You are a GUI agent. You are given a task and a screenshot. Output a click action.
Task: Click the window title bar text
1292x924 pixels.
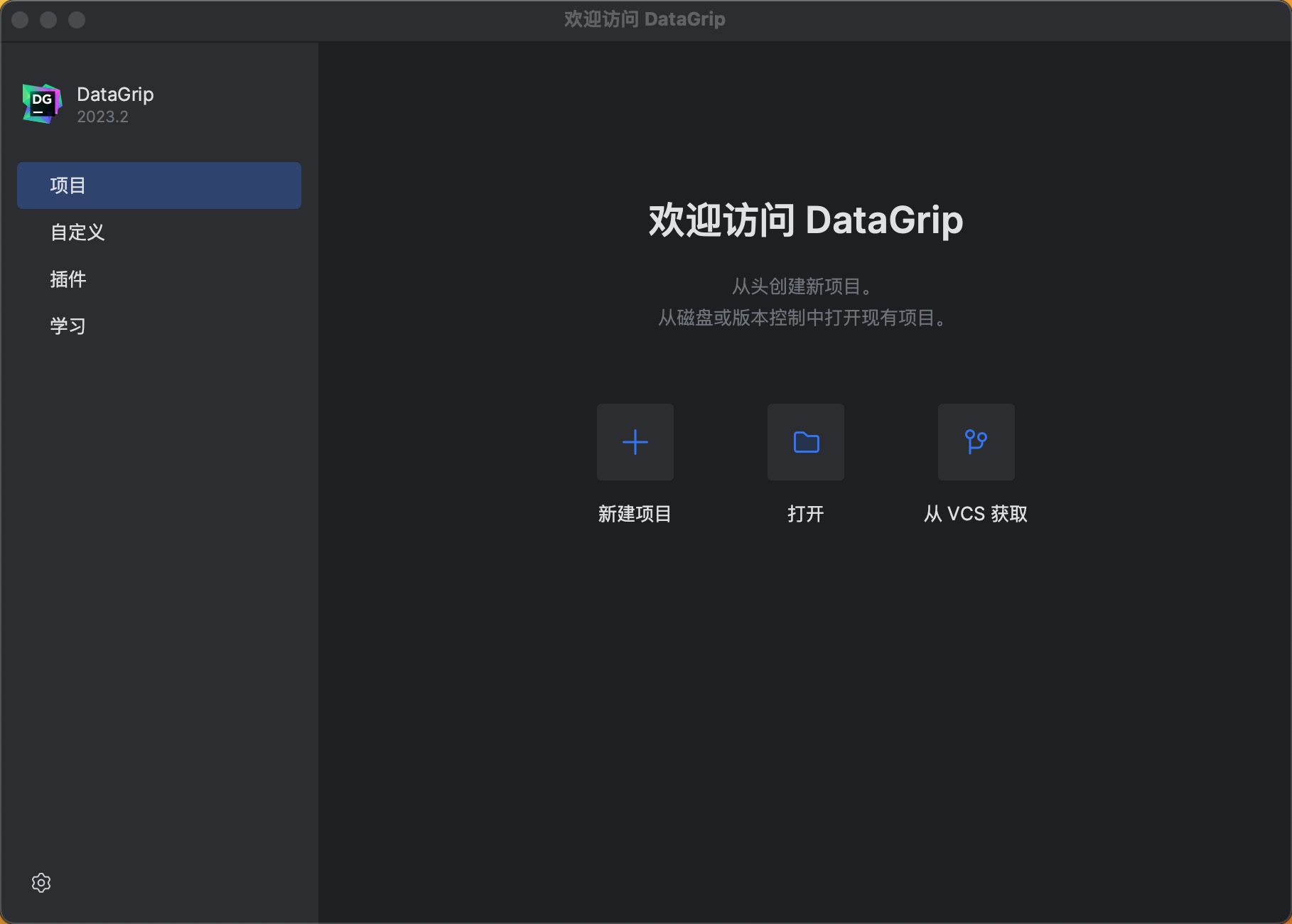645,19
